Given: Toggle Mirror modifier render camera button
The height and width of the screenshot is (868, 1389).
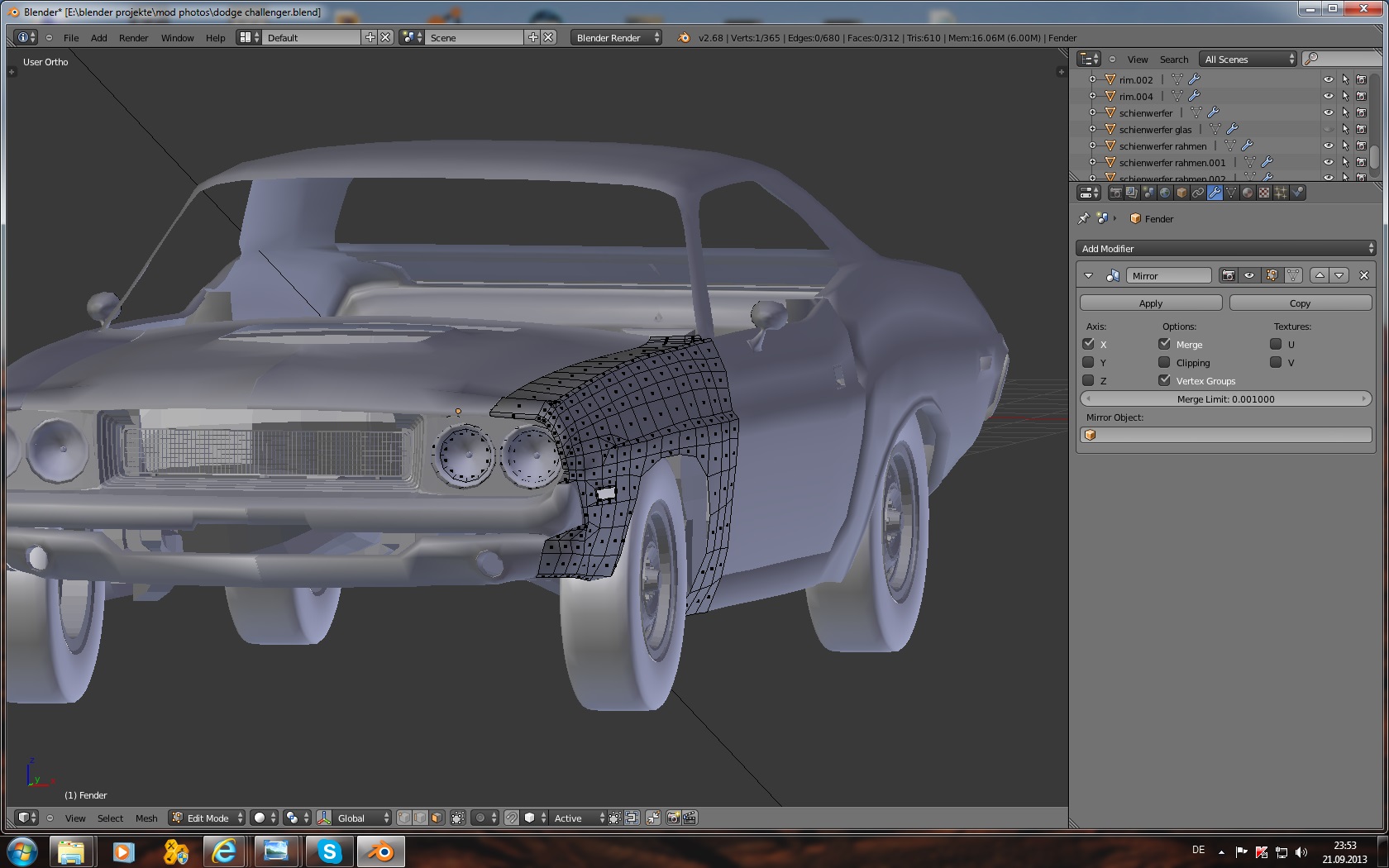Looking at the screenshot, I should tap(1229, 275).
